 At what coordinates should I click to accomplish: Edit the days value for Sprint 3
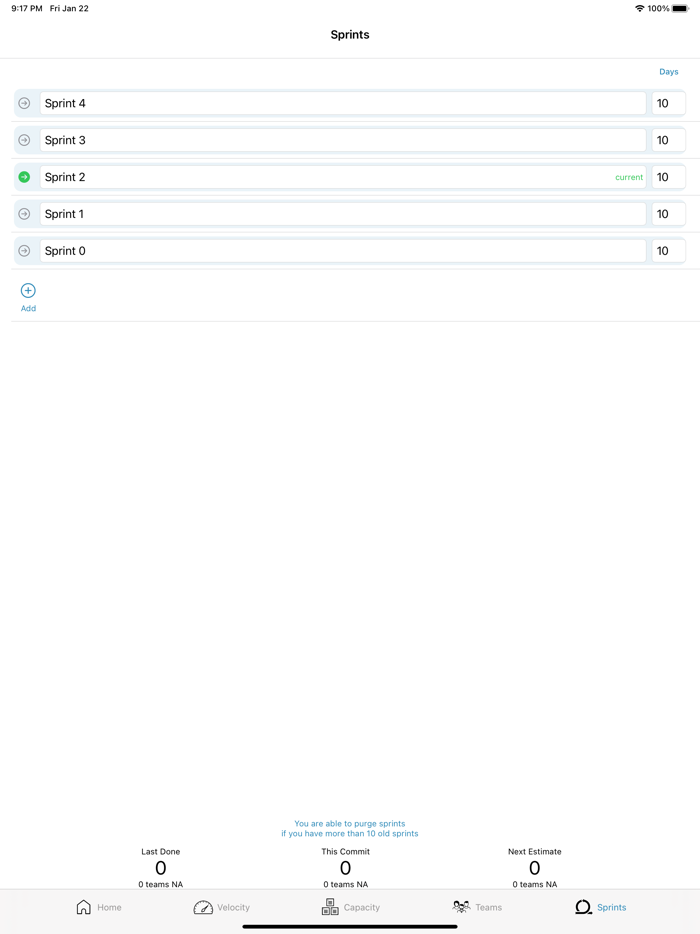[667, 140]
